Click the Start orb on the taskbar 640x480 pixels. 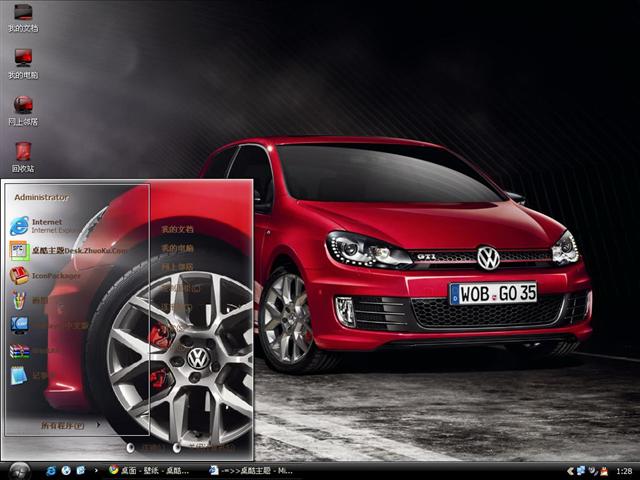pyautogui.click(x=19, y=471)
